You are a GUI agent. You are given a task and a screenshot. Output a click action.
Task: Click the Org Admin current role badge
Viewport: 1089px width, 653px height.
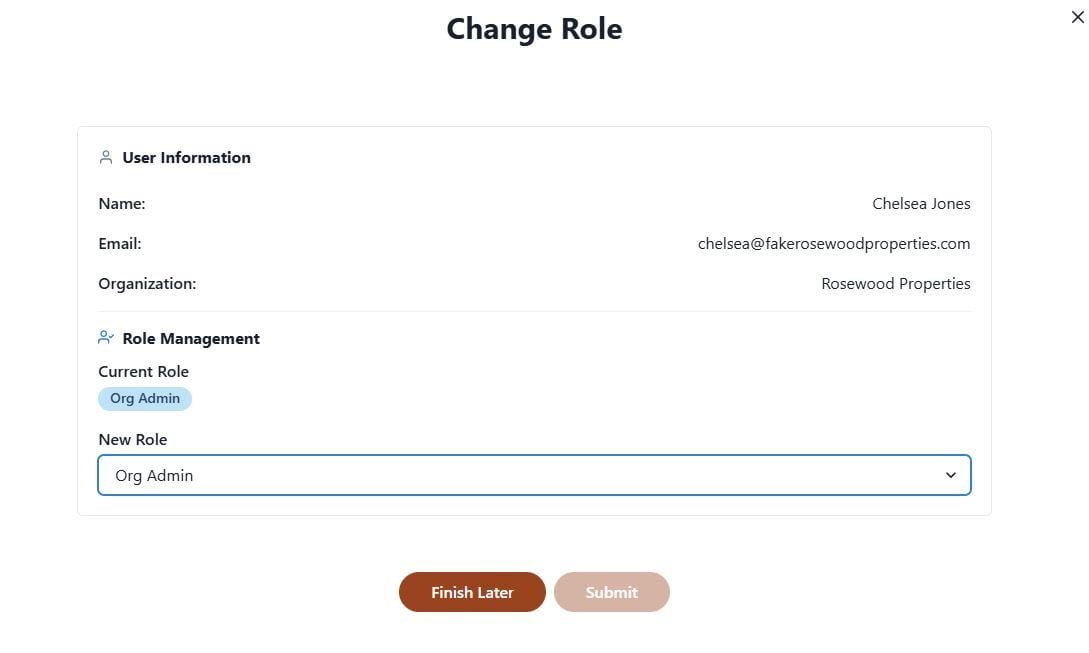144,399
